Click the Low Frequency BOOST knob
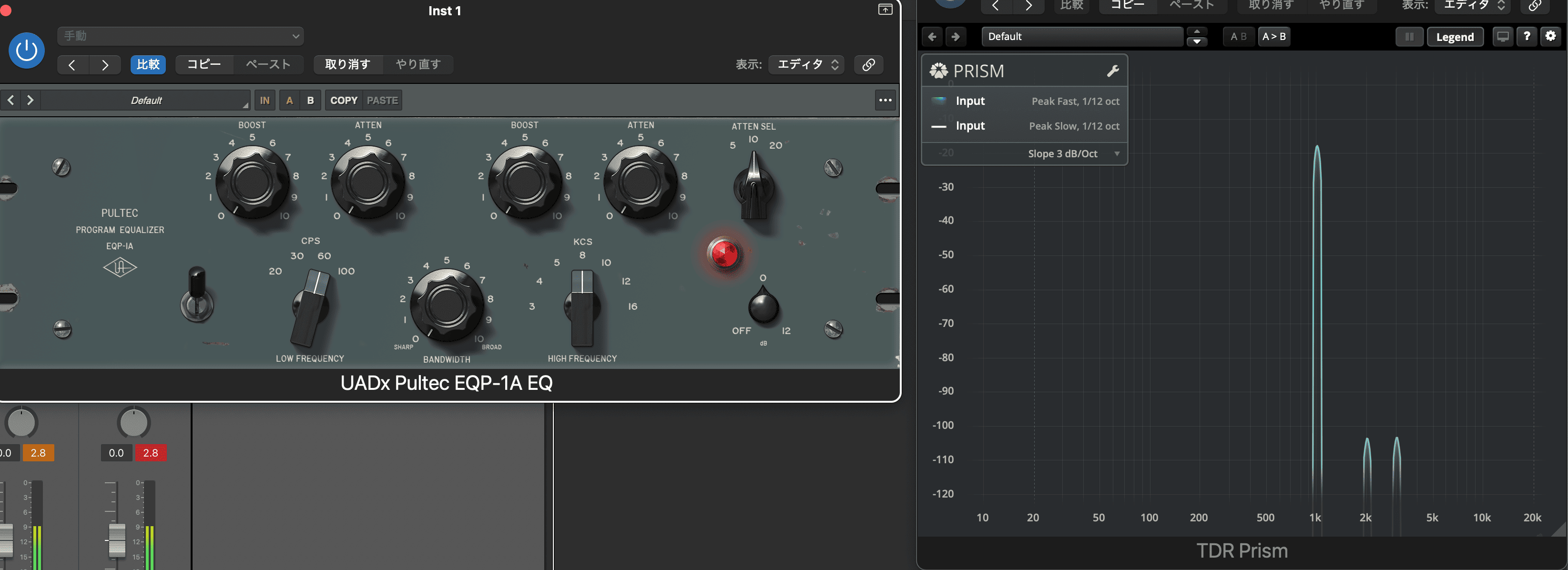The image size is (1568, 570). click(x=252, y=182)
